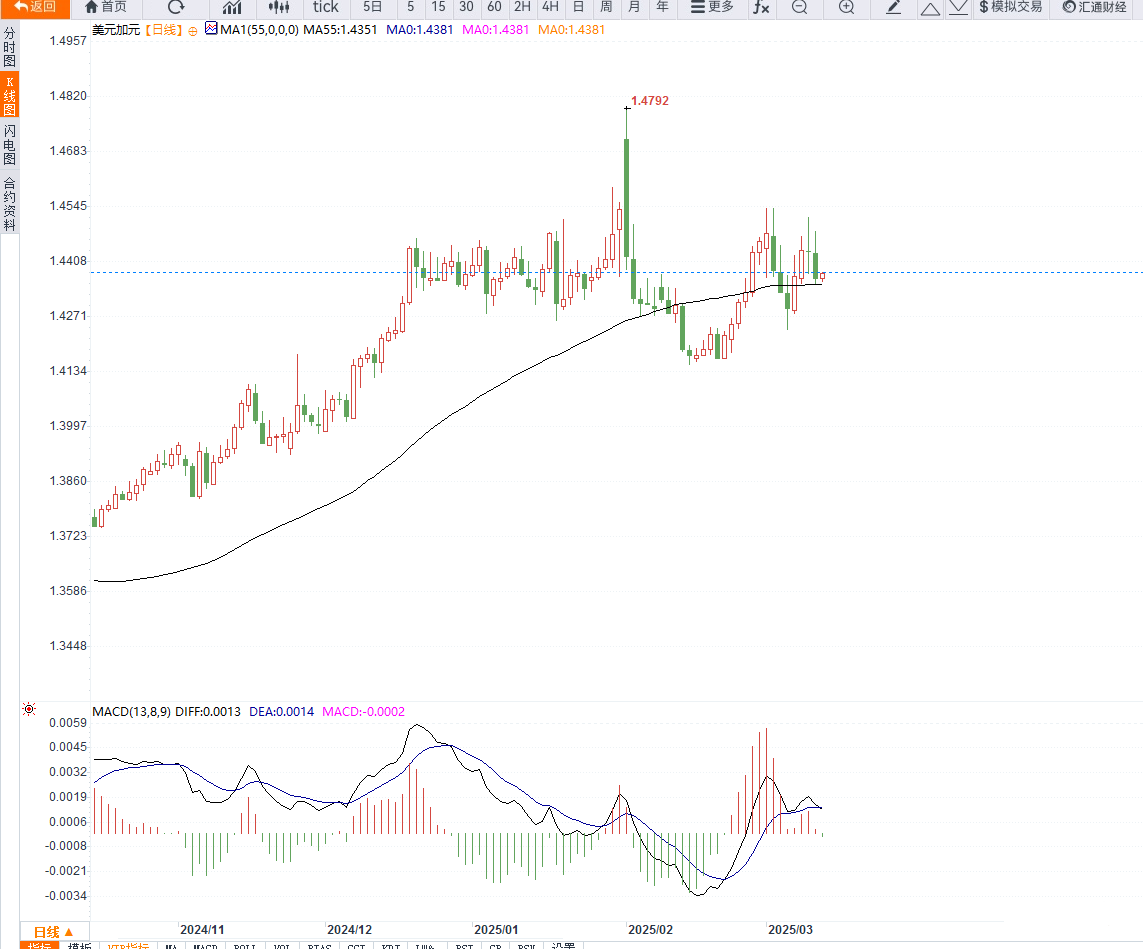1143x949 pixels.
Task: Click the 1.4792 high price marker
Action: 649,101
